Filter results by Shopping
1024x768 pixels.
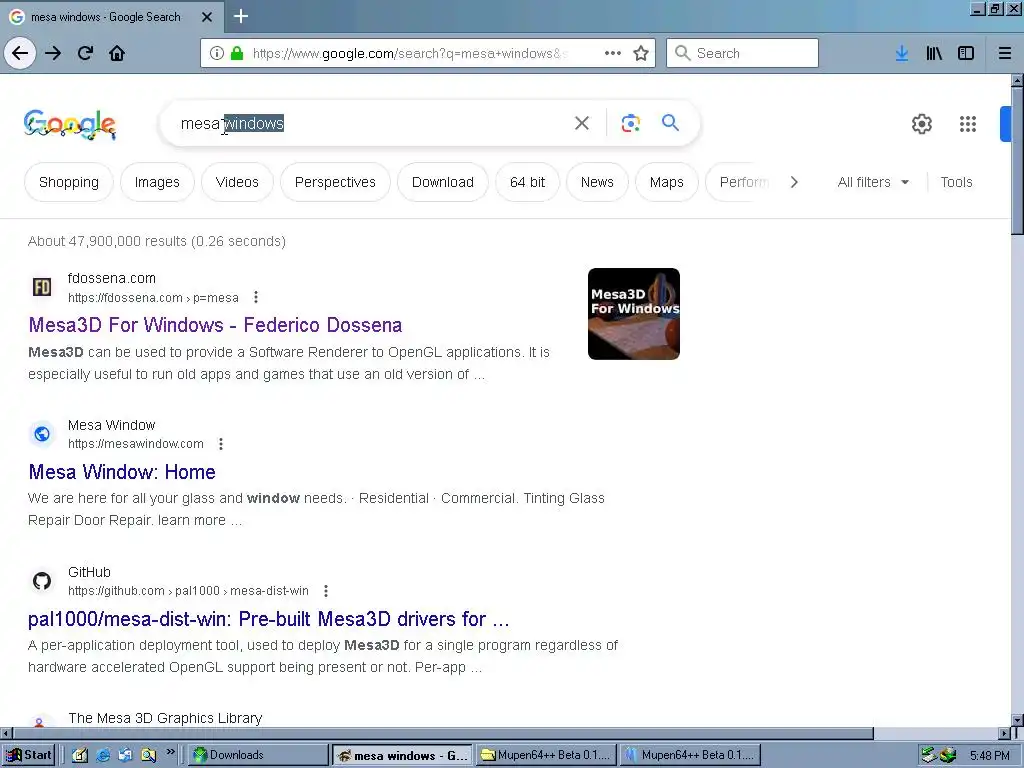coord(69,182)
